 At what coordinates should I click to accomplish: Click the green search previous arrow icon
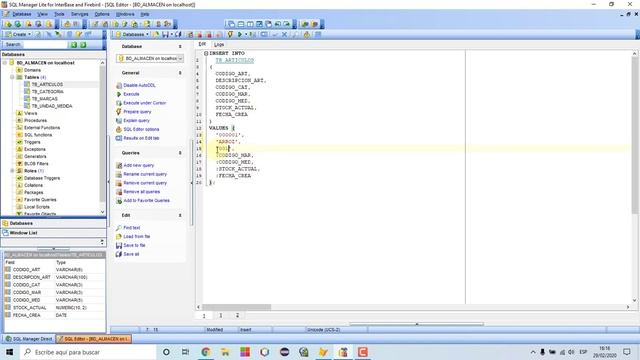tap(74, 44)
